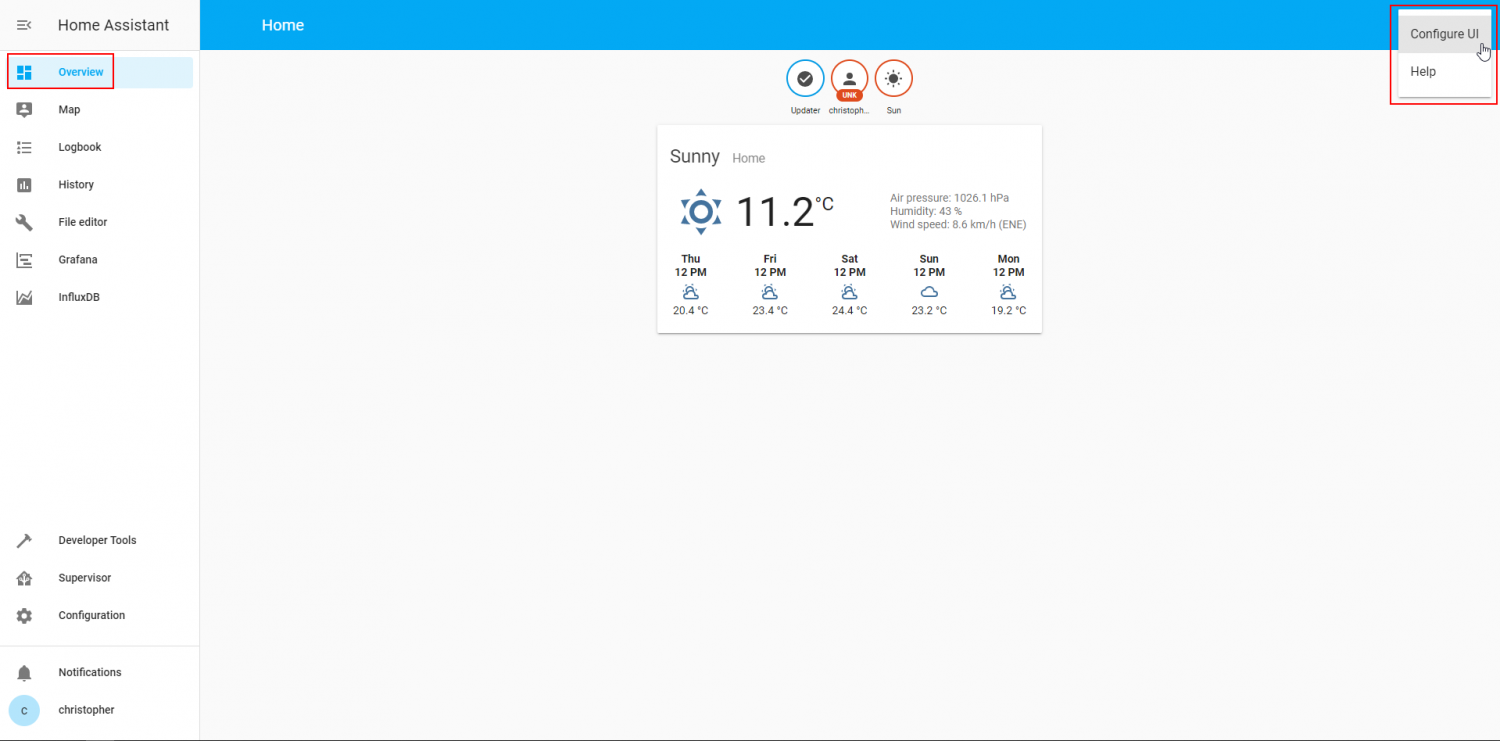The width and height of the screenshot is (1500, 741).
Task: Open the Updater badge at the top
Action: 805,78
